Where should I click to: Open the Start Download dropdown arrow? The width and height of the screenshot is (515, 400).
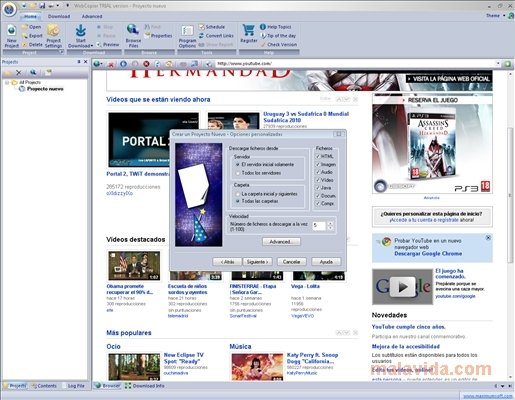[92, 46]
